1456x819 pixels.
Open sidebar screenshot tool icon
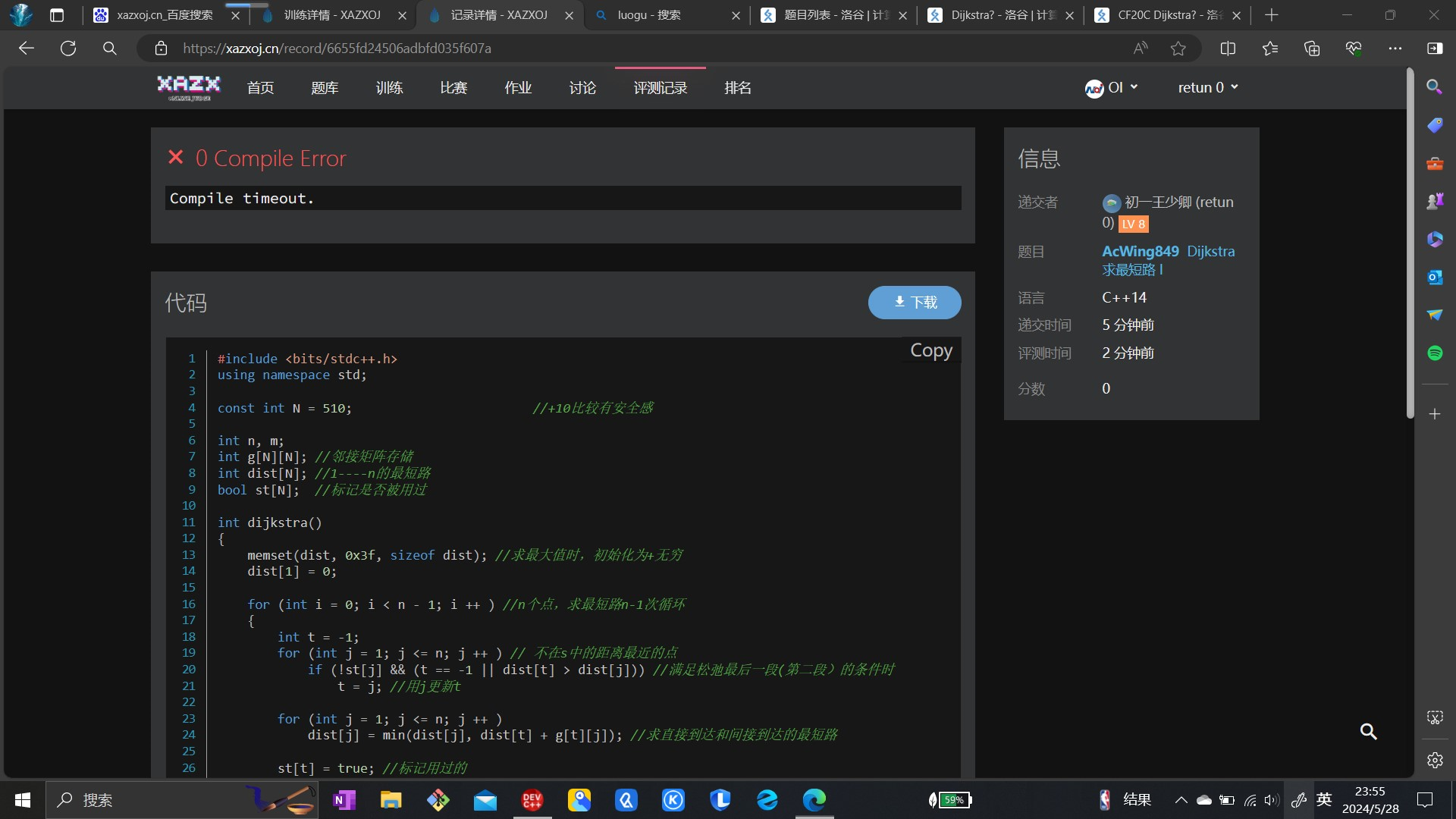click(x=1434, y=717)
